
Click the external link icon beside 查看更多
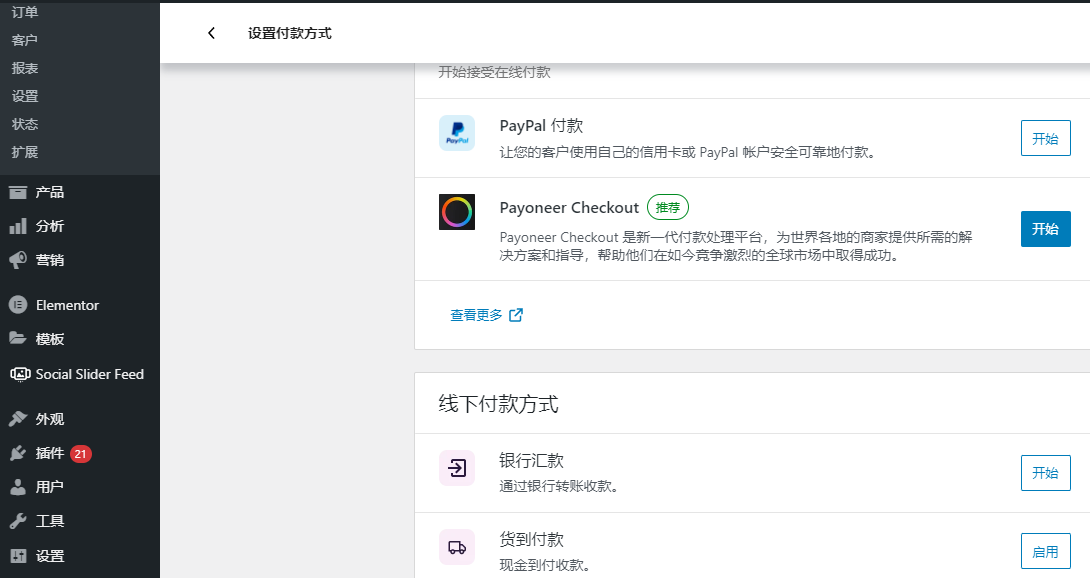[516, 315]
